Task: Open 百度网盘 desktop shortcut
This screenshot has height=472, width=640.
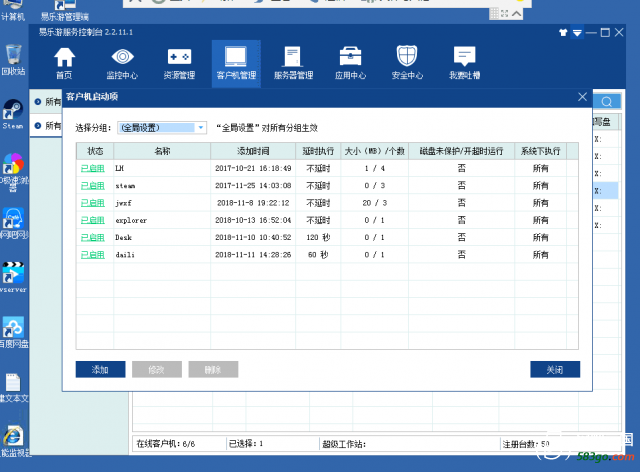Action: (13, 332)
